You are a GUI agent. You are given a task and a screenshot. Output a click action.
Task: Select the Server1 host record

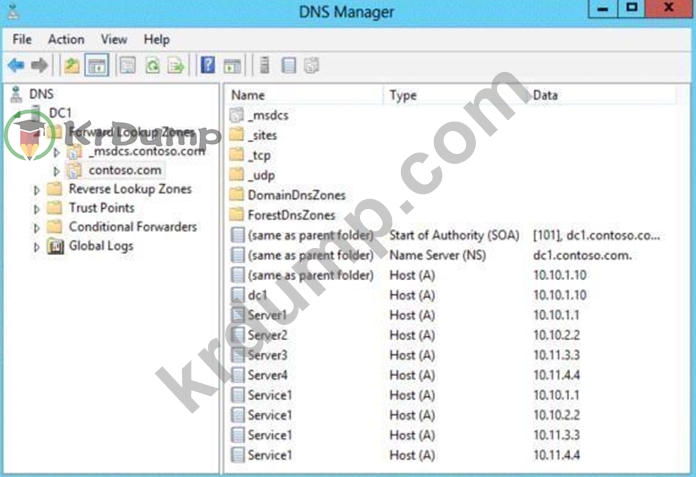pos(405,315)
